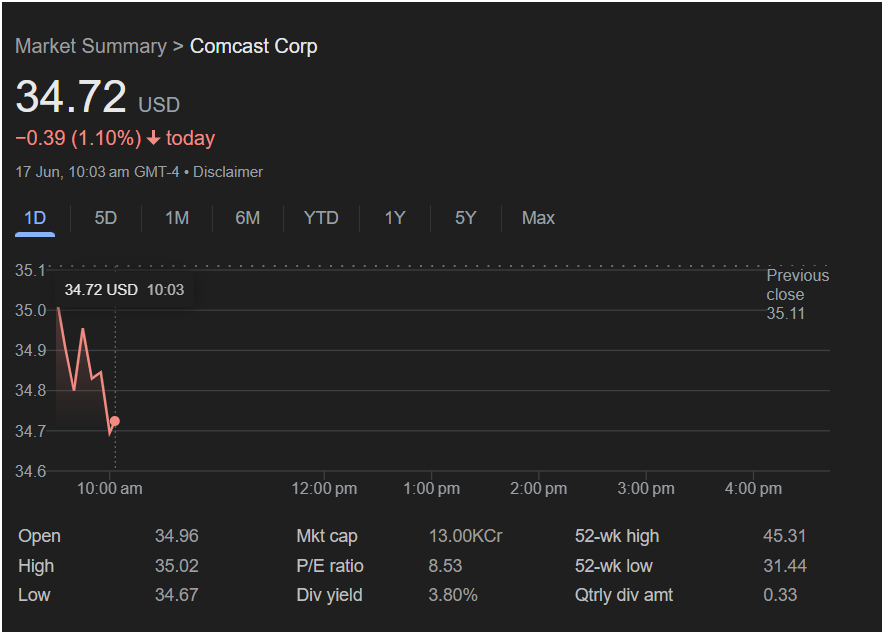This screenshot has height=634, width=884.
Task: Click the red down arrow beside today
Action: tap(153, 138)
